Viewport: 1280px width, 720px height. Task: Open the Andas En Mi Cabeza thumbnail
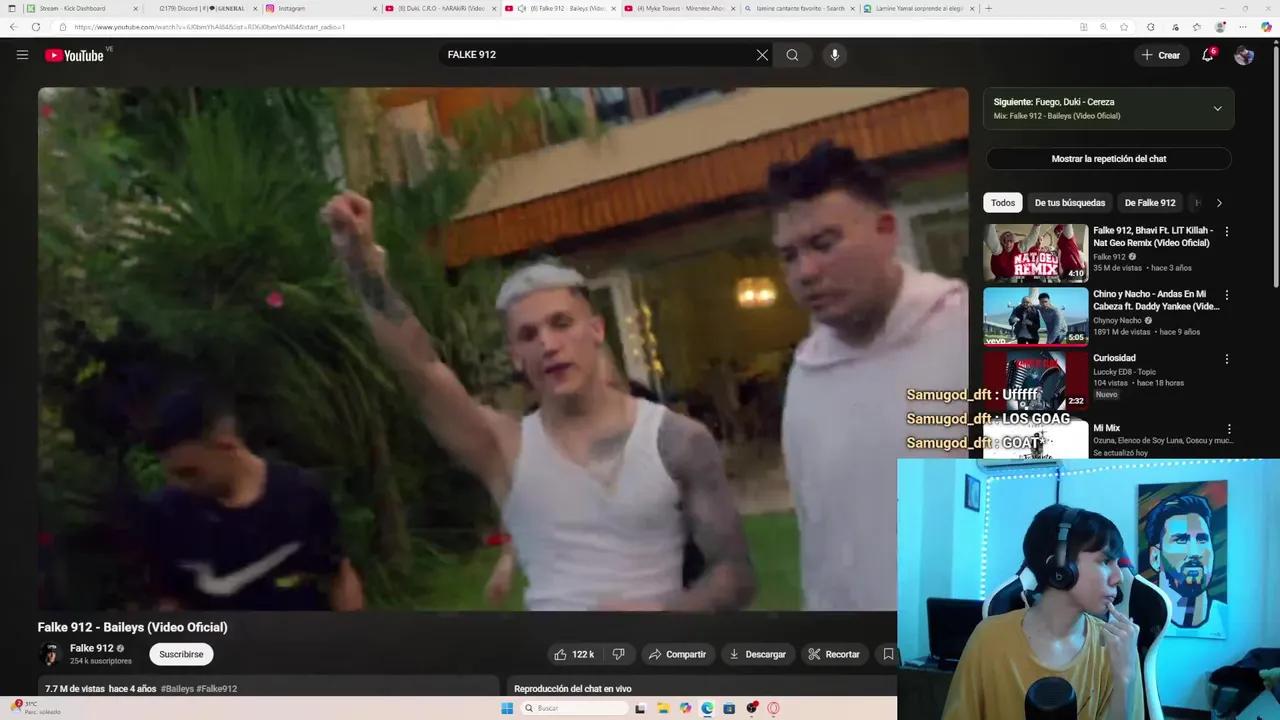[x=1035, y=316]
